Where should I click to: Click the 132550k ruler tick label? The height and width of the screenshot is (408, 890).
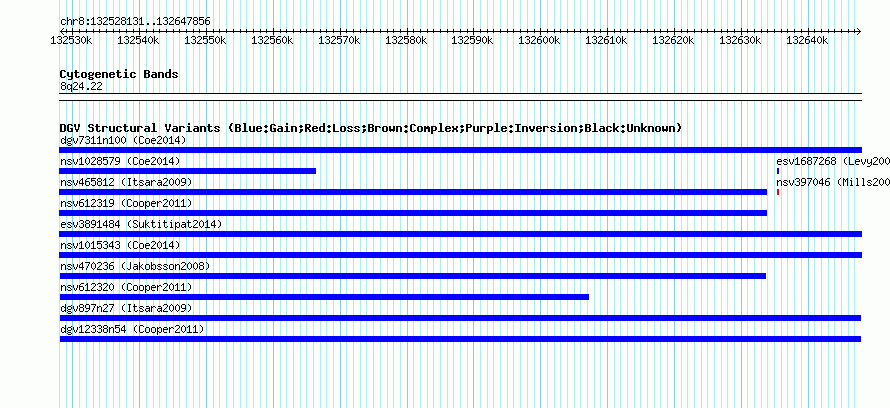205,40
